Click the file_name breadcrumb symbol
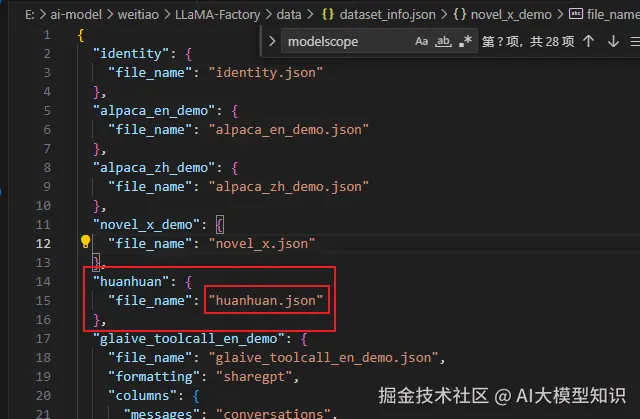 pyautogui.click(x=613, y=15)
